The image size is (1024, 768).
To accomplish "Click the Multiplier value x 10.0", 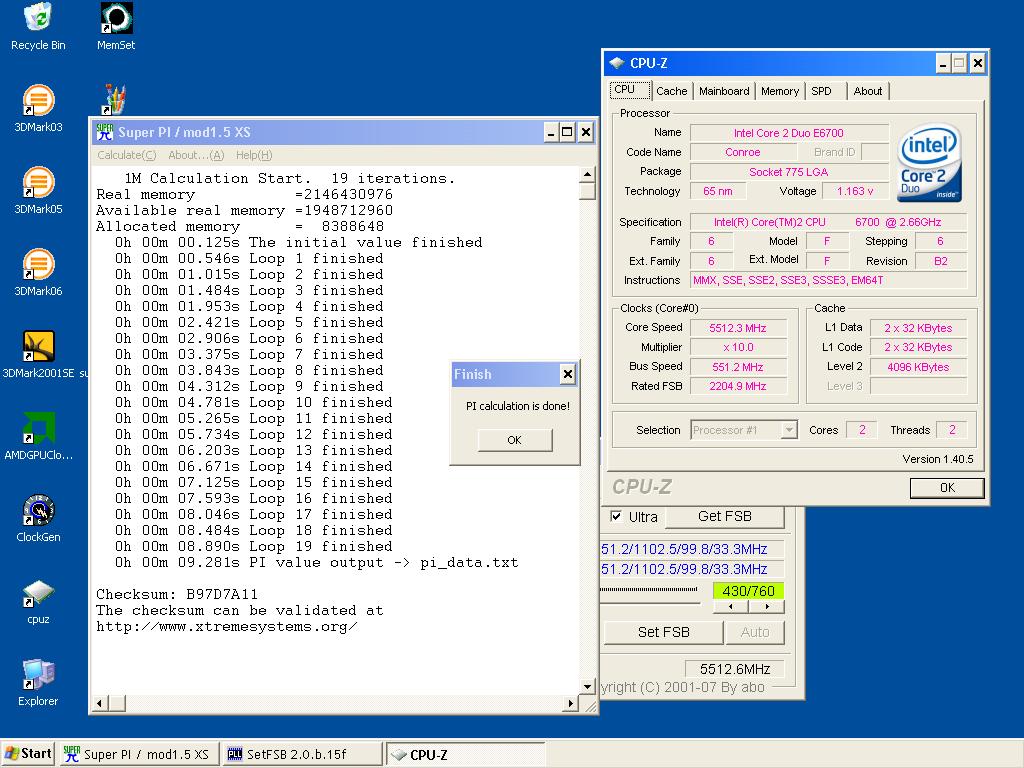I will pyautogui.click(x=738, y=347).
